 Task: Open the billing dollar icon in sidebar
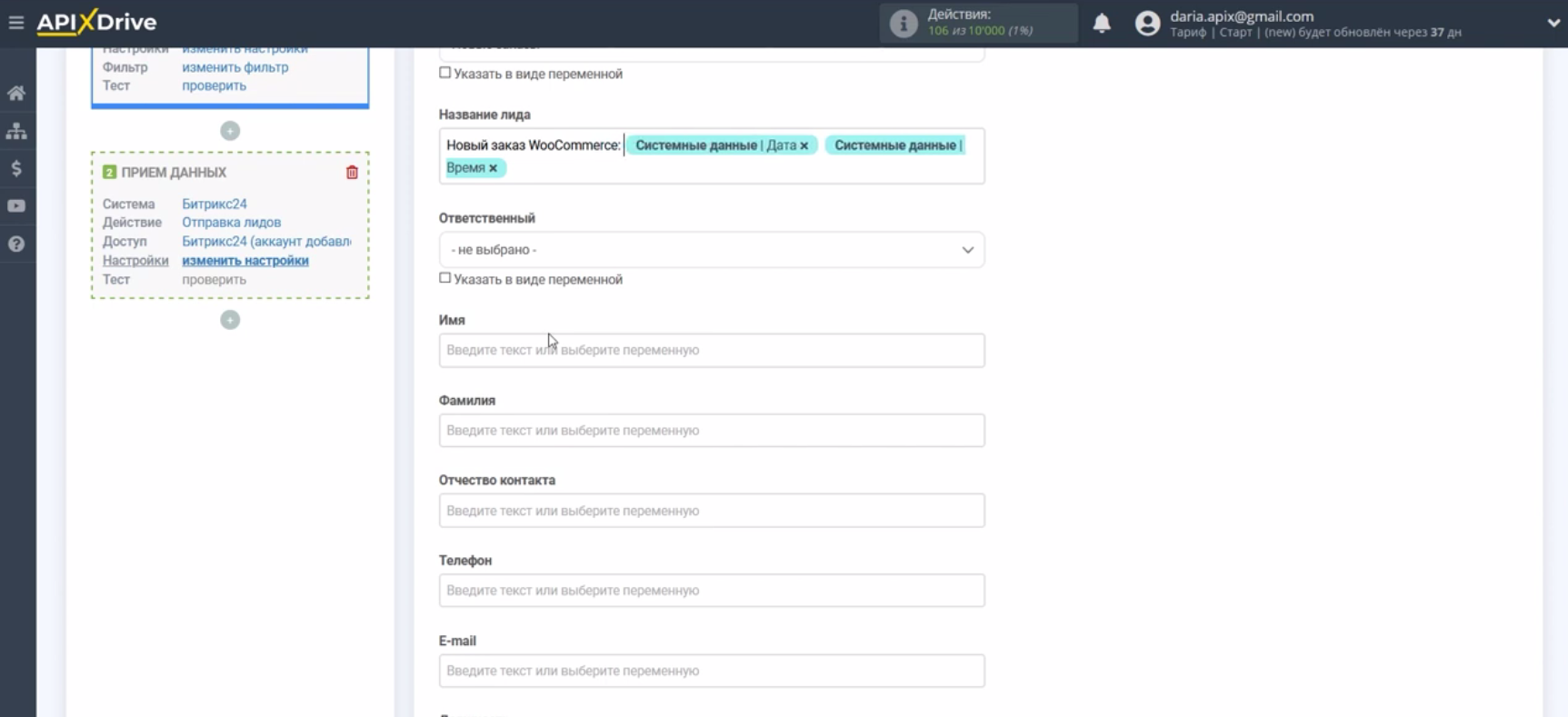[x=16, y=168]
